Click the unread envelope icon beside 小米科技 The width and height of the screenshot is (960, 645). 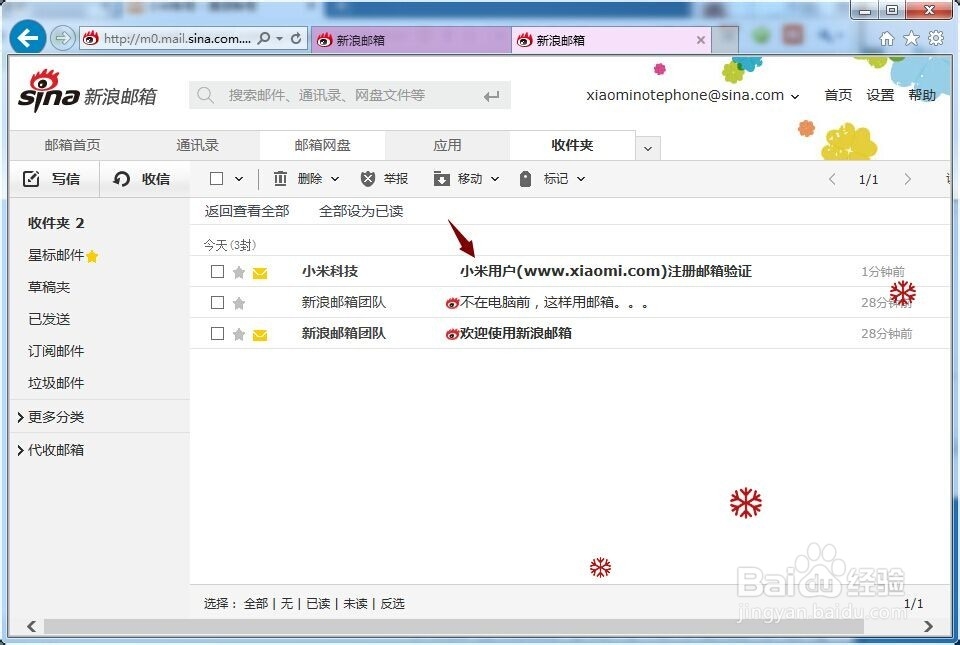click(x=259, y=271)
